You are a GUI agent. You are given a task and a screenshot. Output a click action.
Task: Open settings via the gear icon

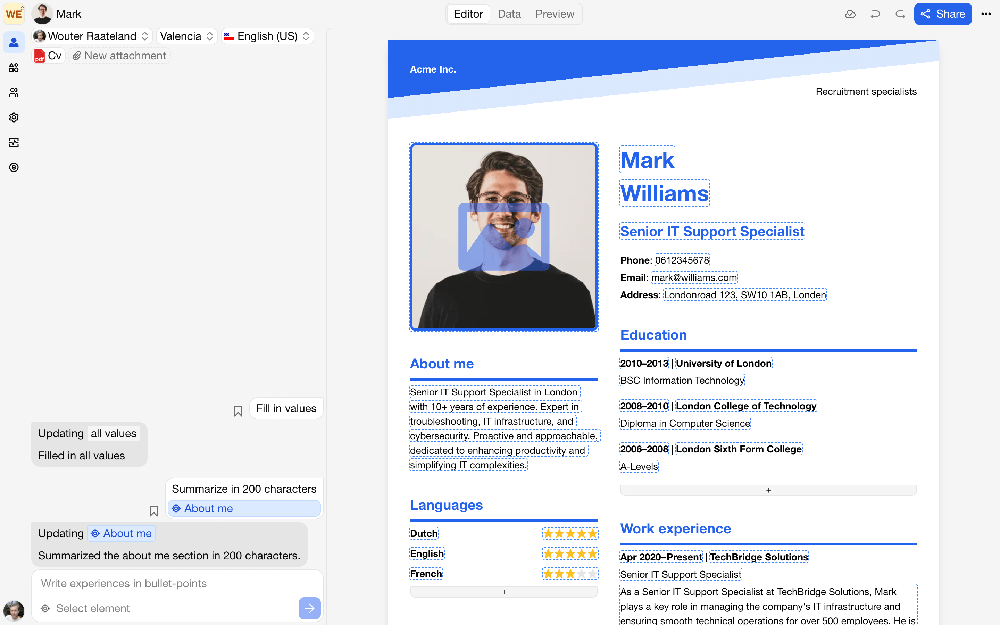click(x=13, y=117)
